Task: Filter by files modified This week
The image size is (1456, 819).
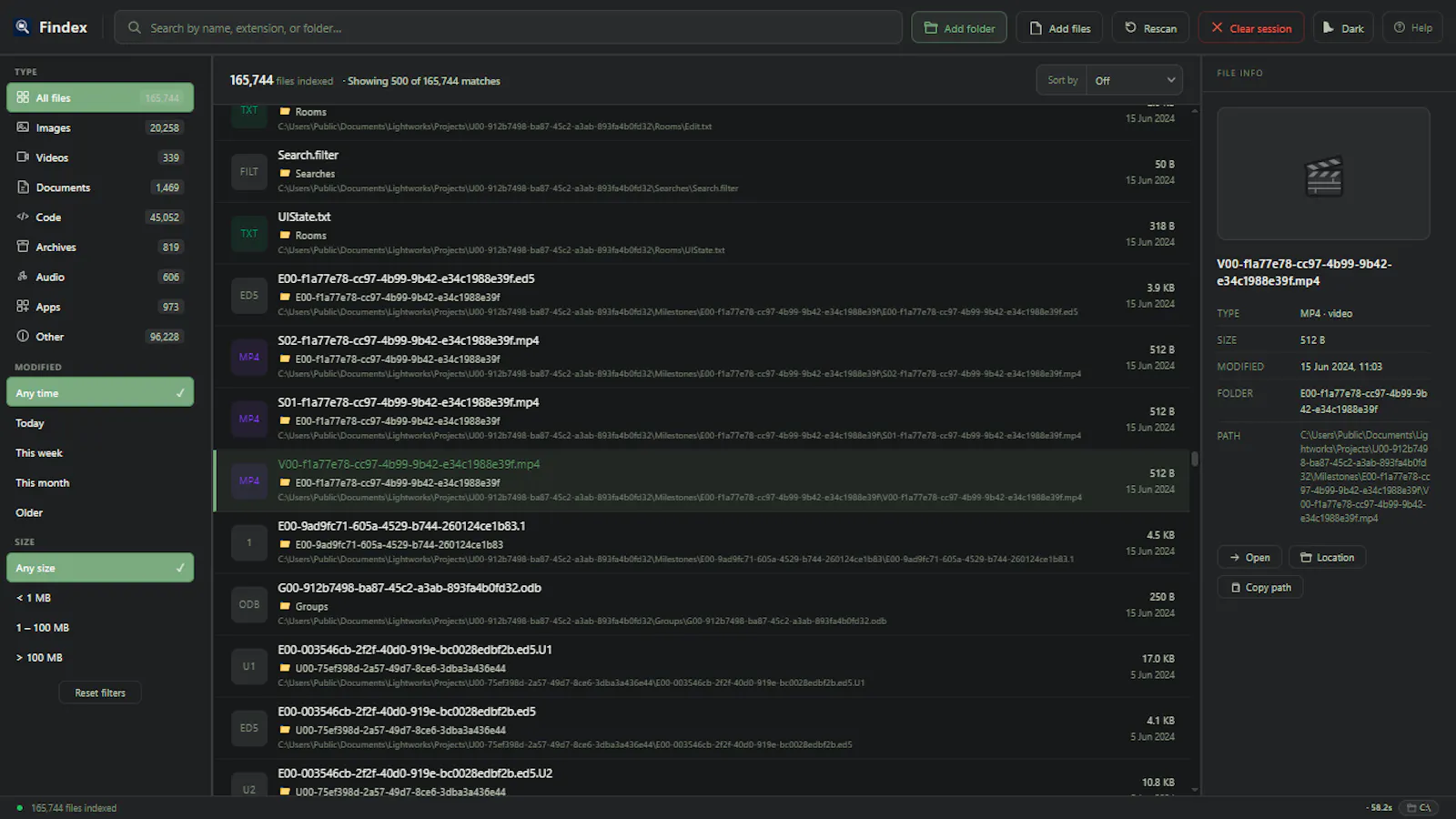Action: coord(100,453)
